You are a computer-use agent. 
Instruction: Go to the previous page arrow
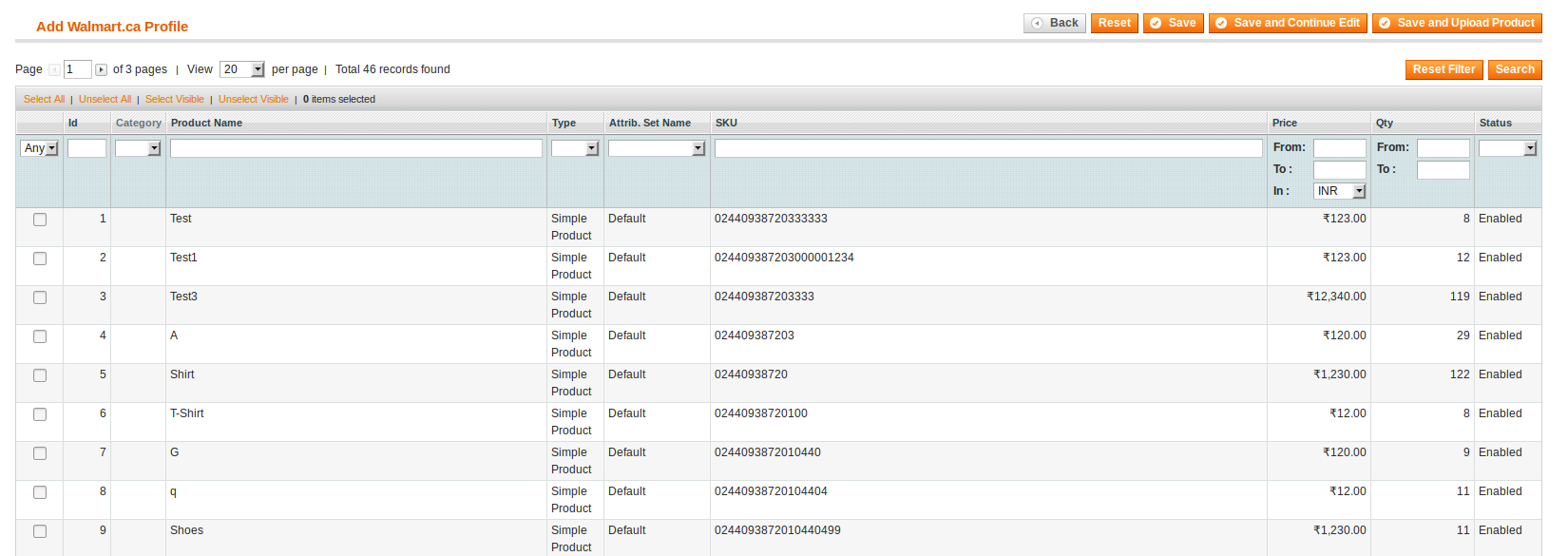click(x=54, y=69)
